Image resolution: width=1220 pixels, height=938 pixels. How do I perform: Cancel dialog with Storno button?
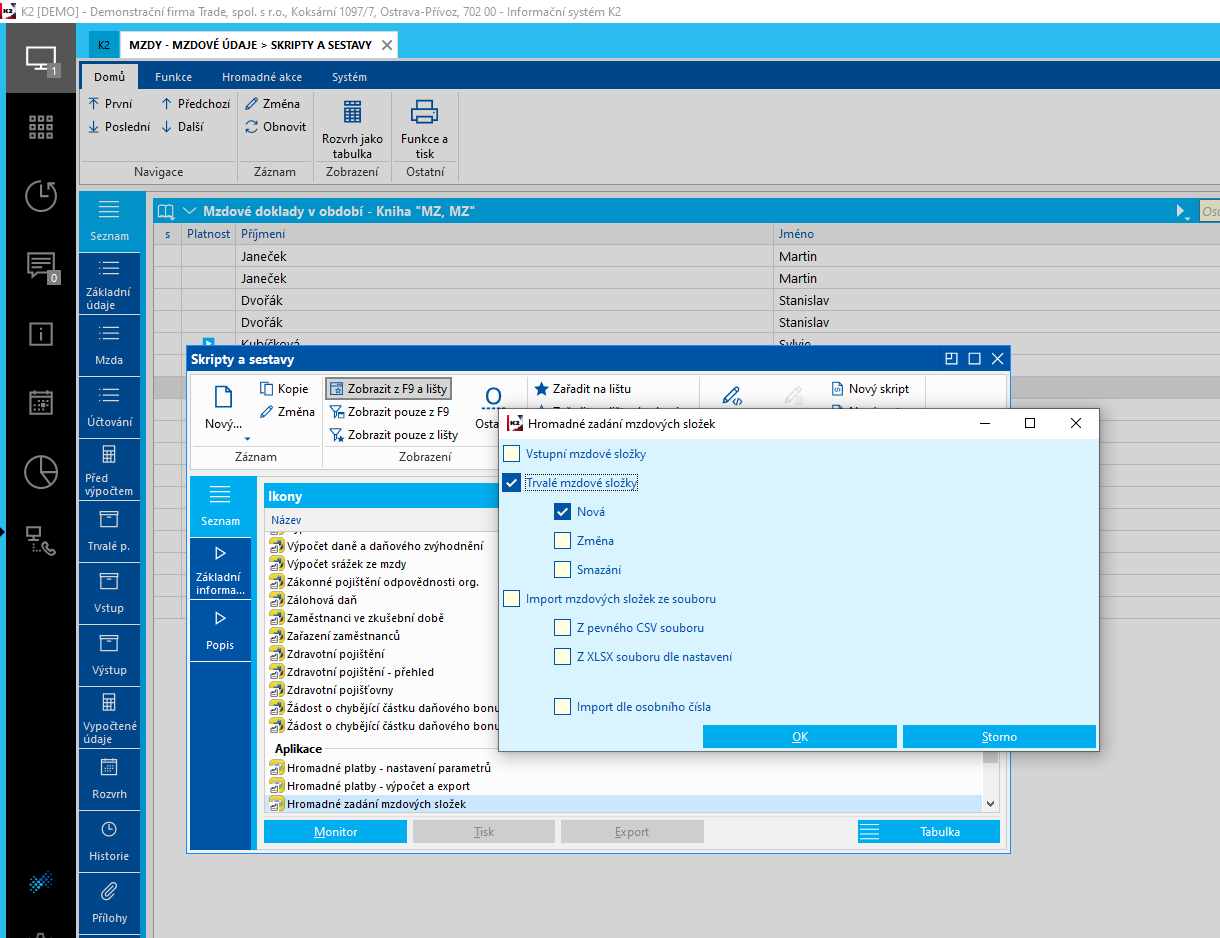[999, 737]
